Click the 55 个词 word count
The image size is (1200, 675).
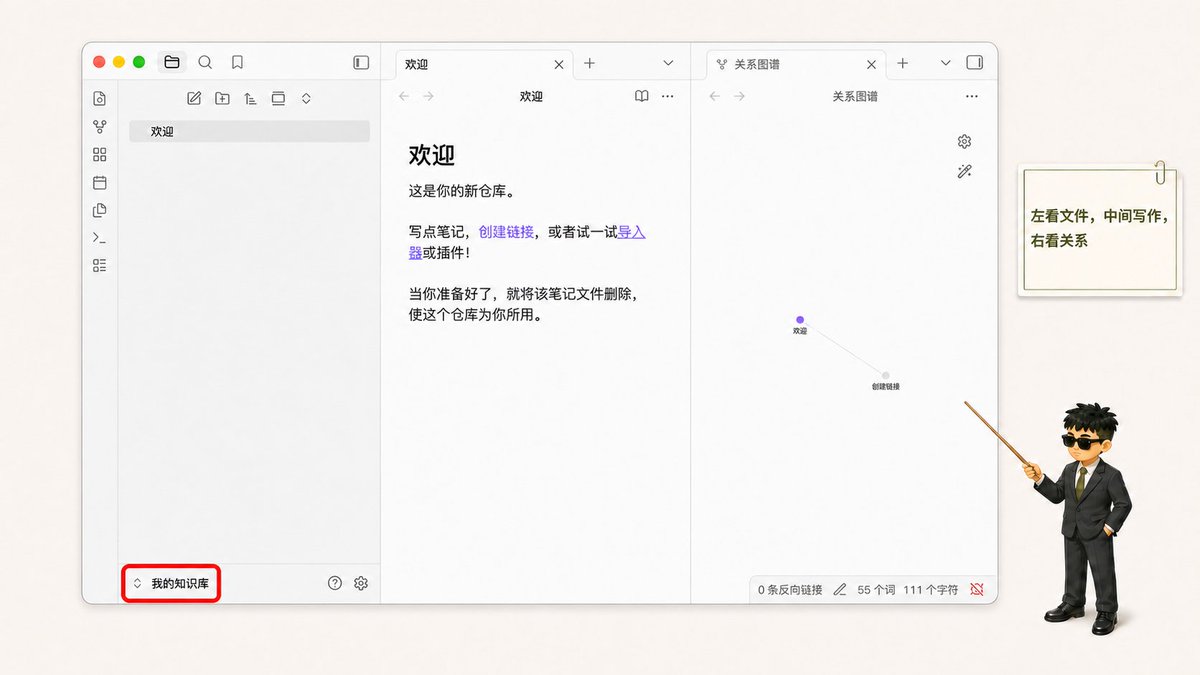point(876,589)
